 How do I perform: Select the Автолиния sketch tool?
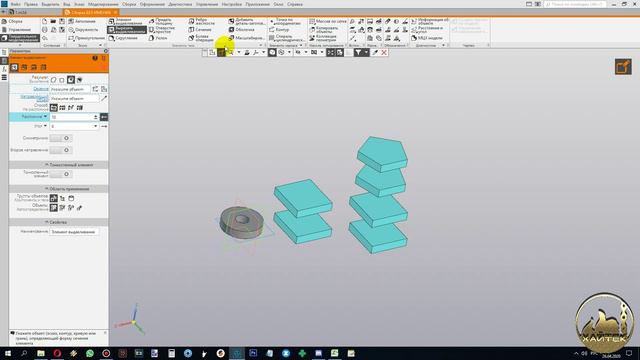point(82,21)
